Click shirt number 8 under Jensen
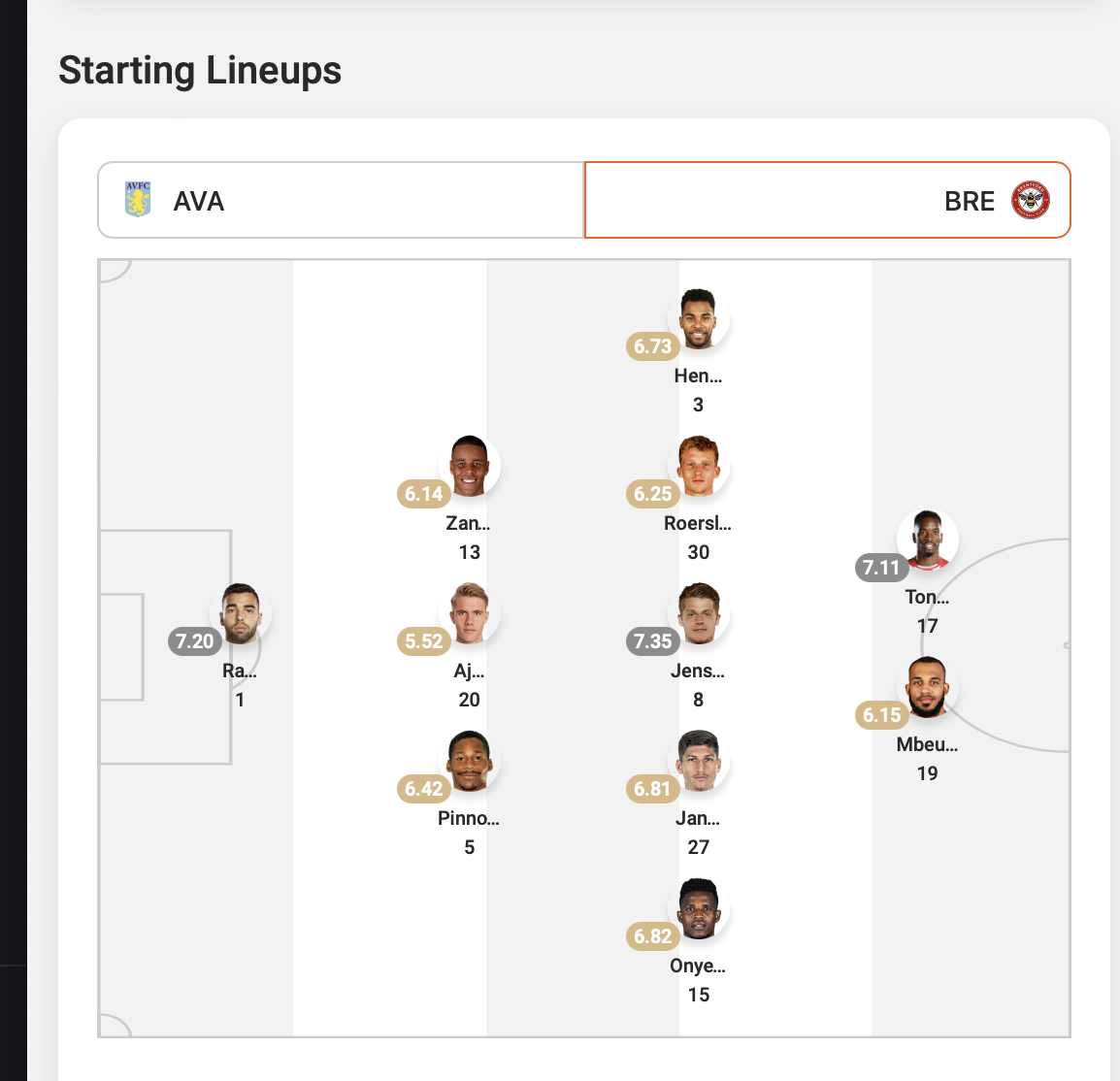This screenshot has height=1081, width=1120. point(698,700)
